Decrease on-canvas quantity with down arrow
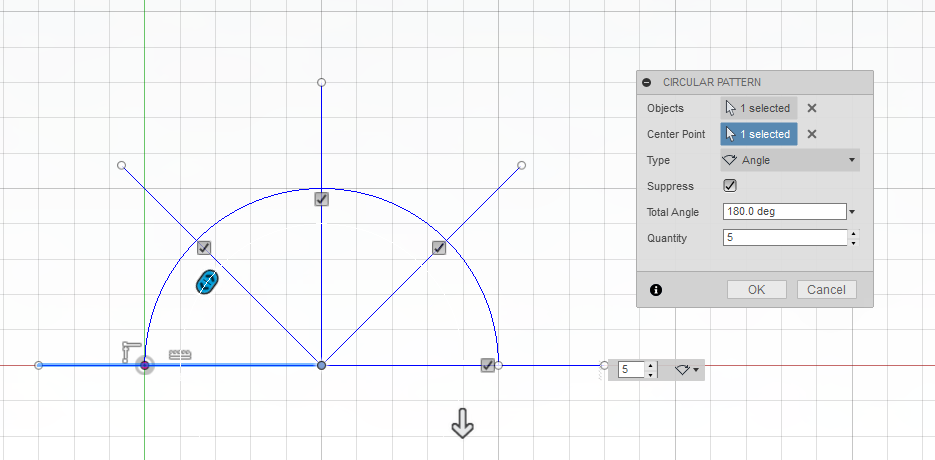935x460 pixels. point(651,374)
